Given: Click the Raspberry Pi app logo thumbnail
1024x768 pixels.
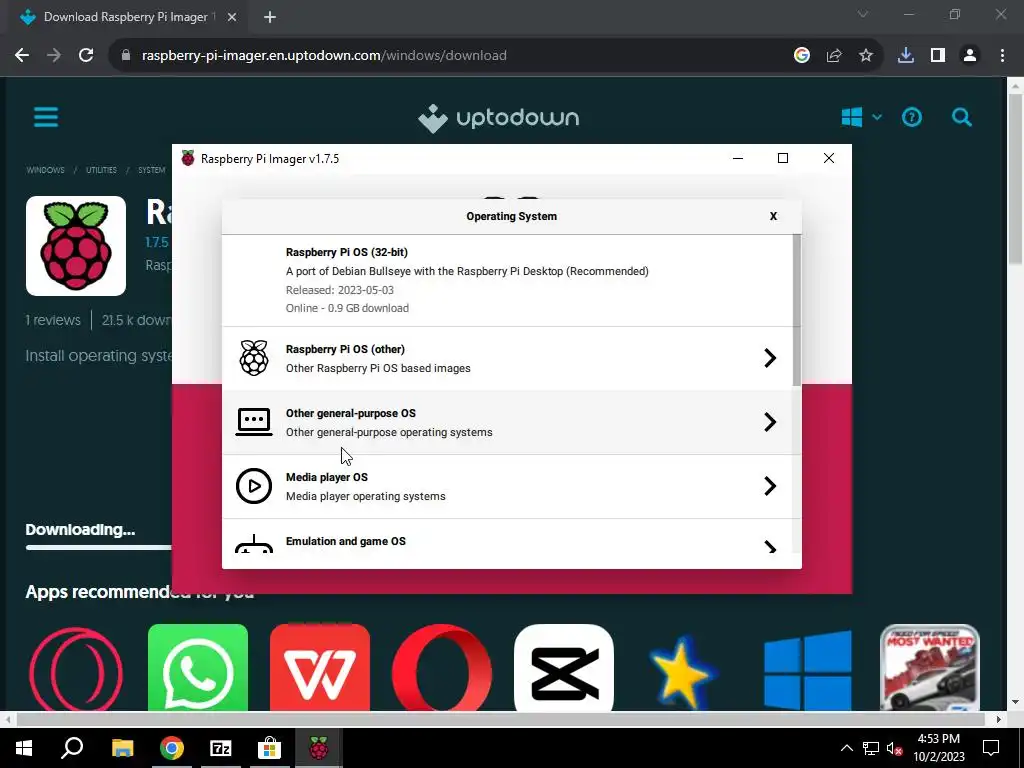Looking at the screenshot, I should tap(76, 246).
